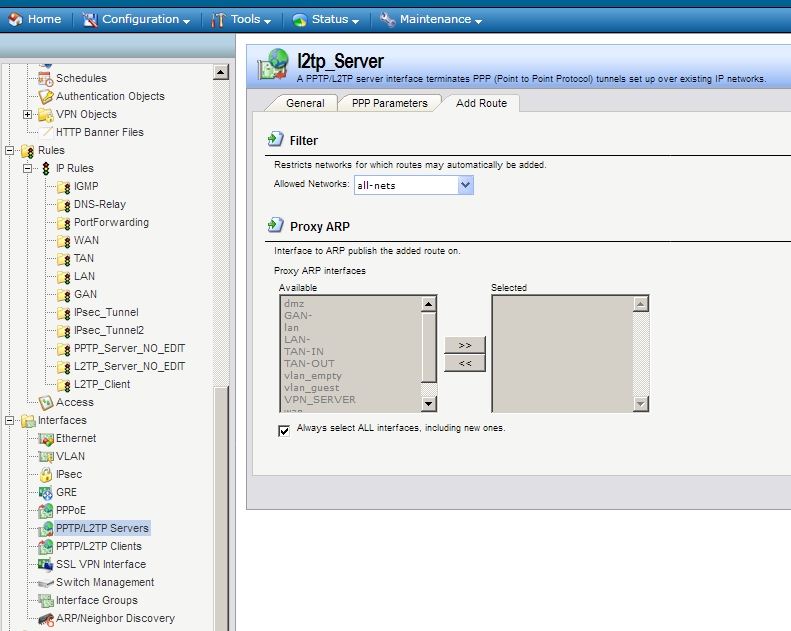Click the IPsec padlock icon
Image resolution: width=791 pixels, height=631 pixels.
46,474
